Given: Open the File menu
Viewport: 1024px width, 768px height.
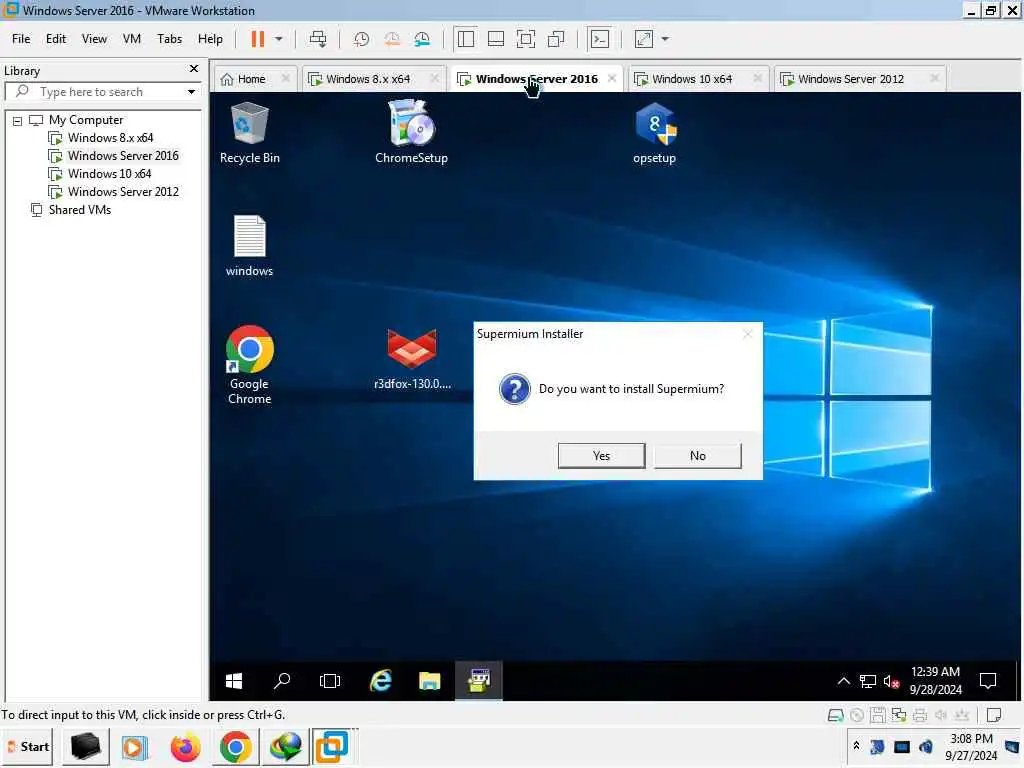Looking at the screenshot, I should click(x=21, y=39).
